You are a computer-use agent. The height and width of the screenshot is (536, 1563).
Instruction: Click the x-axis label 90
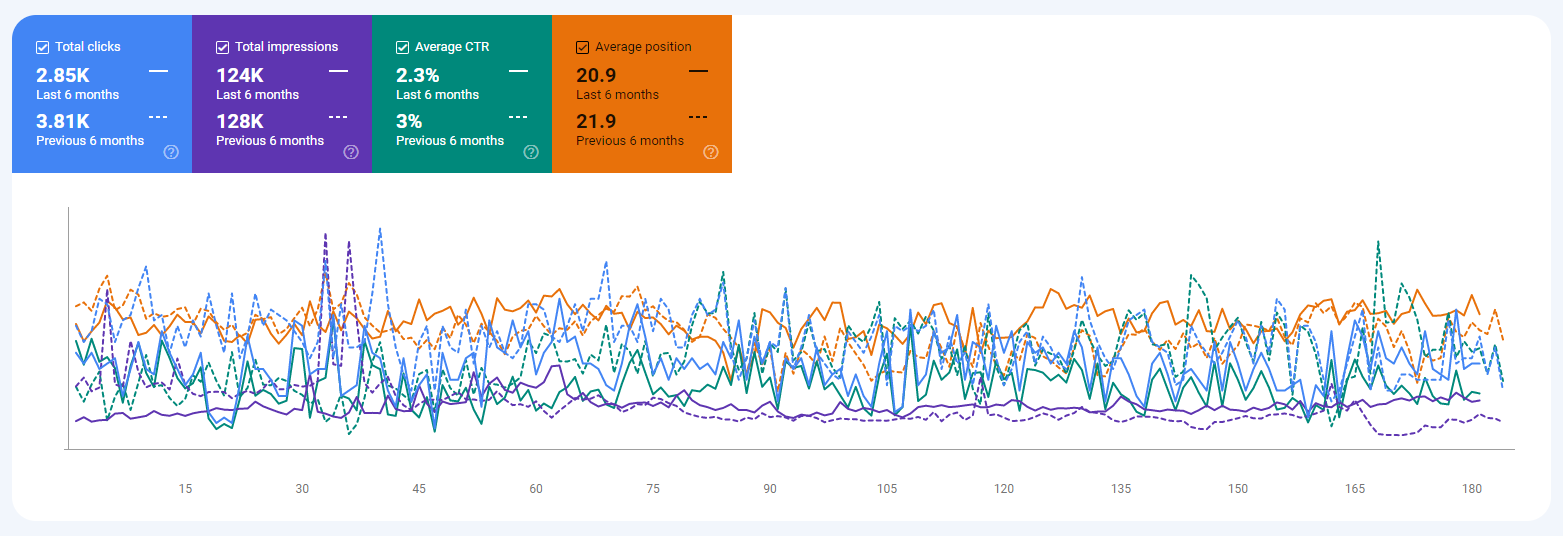tap(770, 489)
